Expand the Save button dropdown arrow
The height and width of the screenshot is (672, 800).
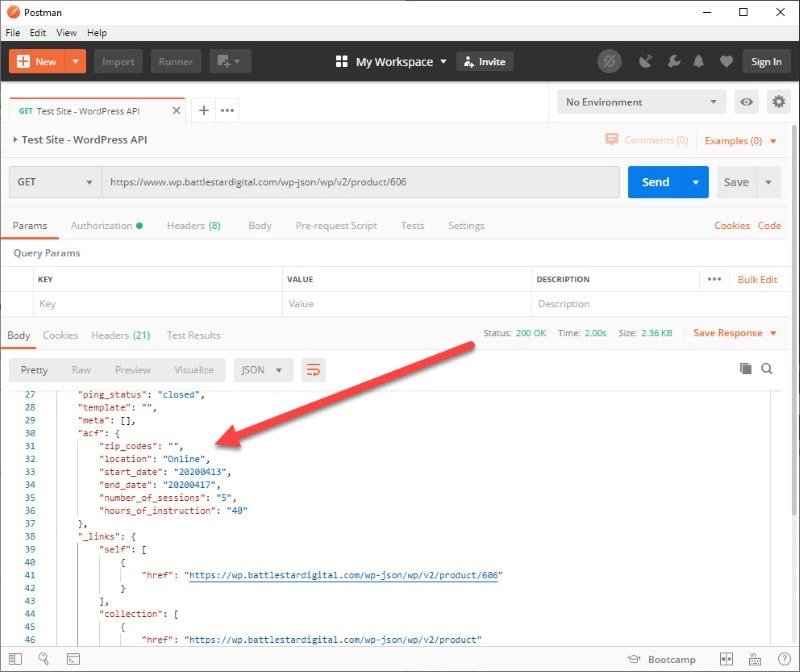(768, 182)
